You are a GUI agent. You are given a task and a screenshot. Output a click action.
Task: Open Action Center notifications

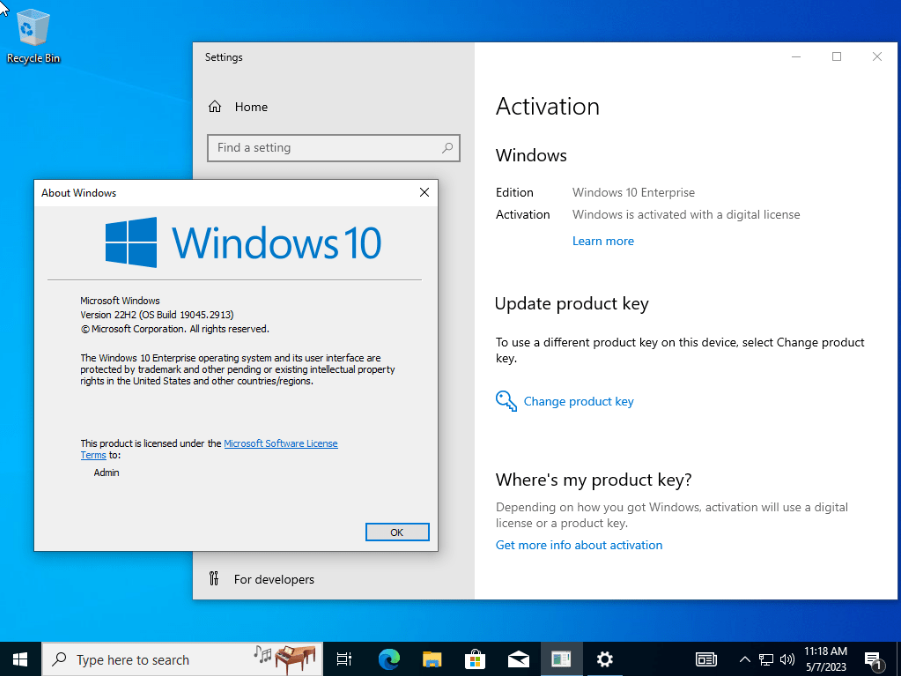[873, 660]
